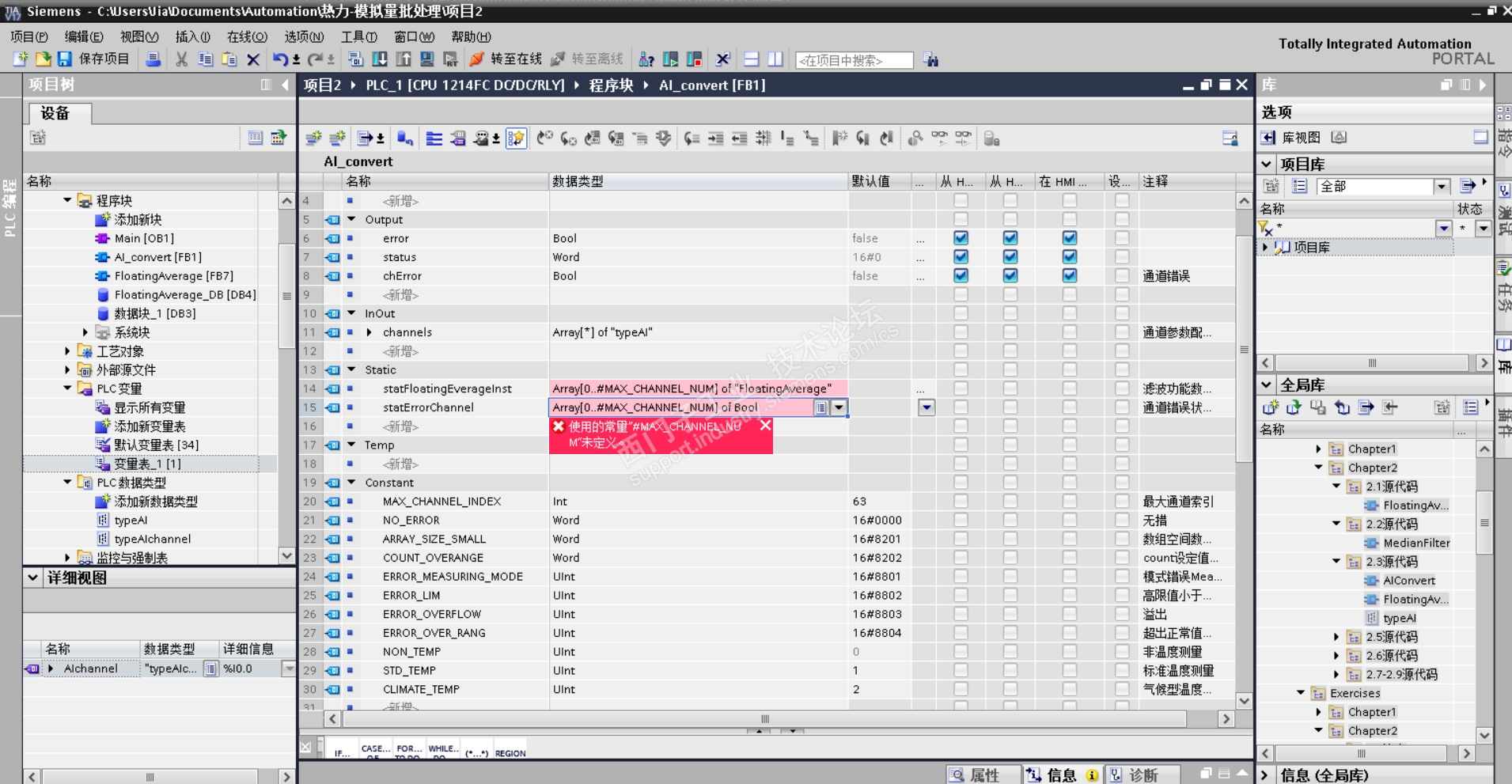The width and height of the screenshot is (1512, 784).
Task: Click the new project icon in main toolbar
Action: coord(21,59)
